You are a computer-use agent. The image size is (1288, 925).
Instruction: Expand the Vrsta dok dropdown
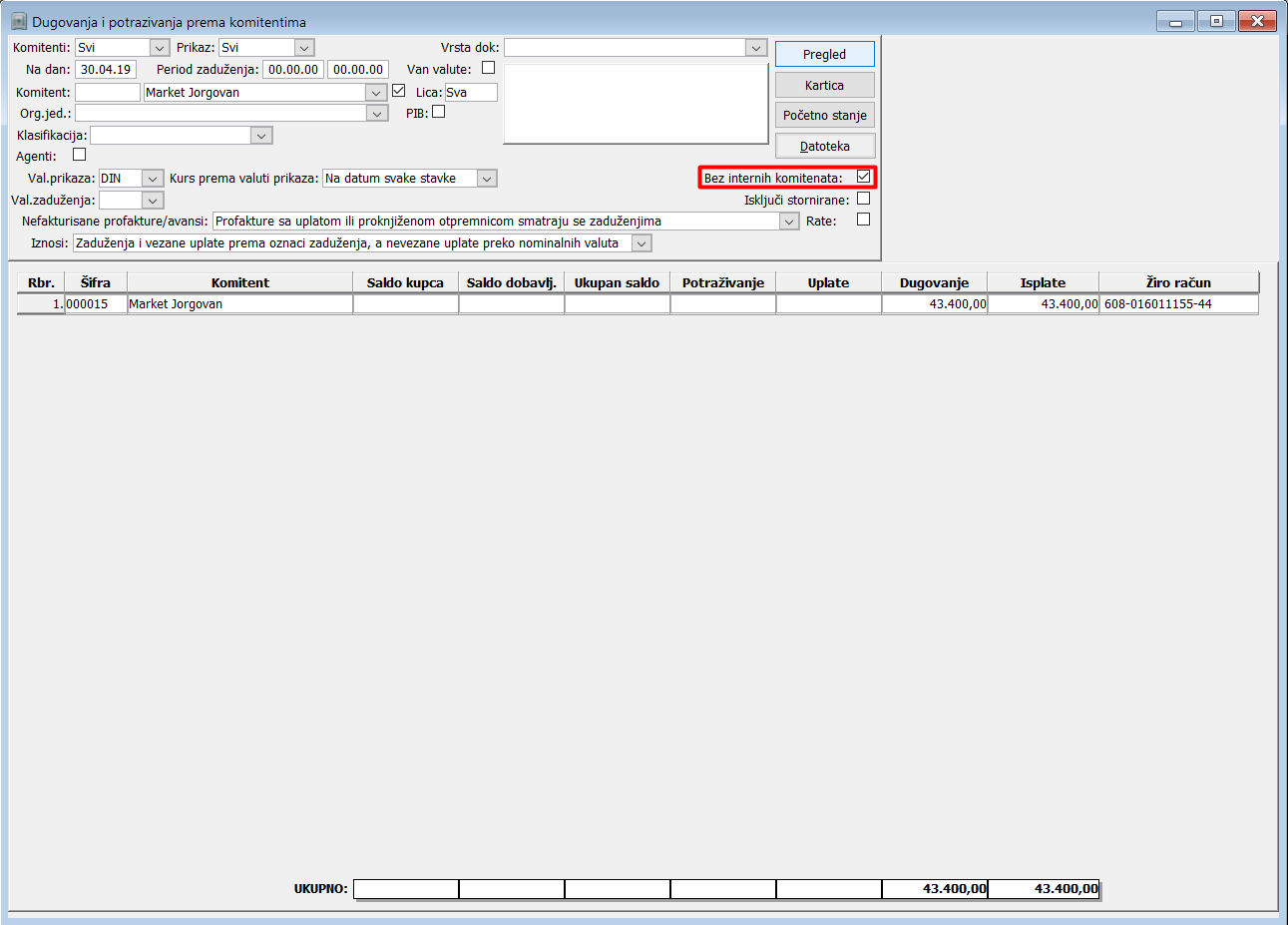coord(756,47)
